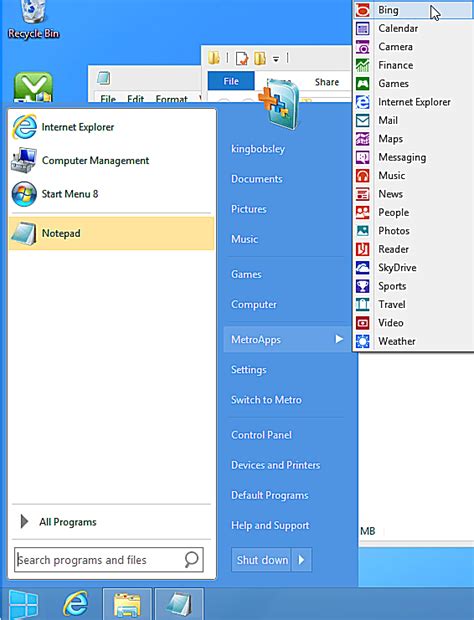Open the Share tab in Explorer window
Viewport: 474px width, 620px height.
(x=327, y=82)
